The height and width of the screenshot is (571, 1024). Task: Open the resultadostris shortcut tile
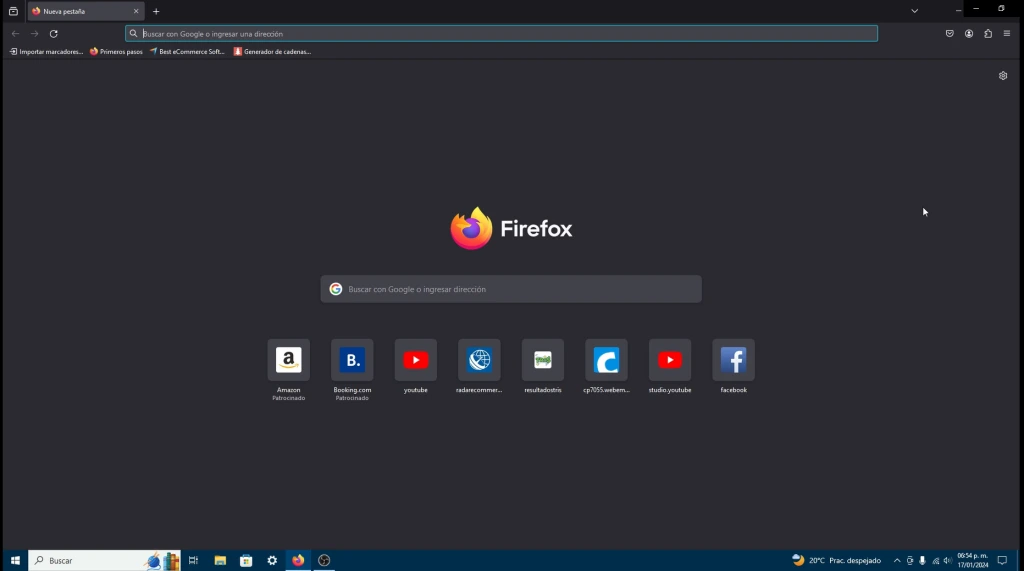[x=543, y=360]
